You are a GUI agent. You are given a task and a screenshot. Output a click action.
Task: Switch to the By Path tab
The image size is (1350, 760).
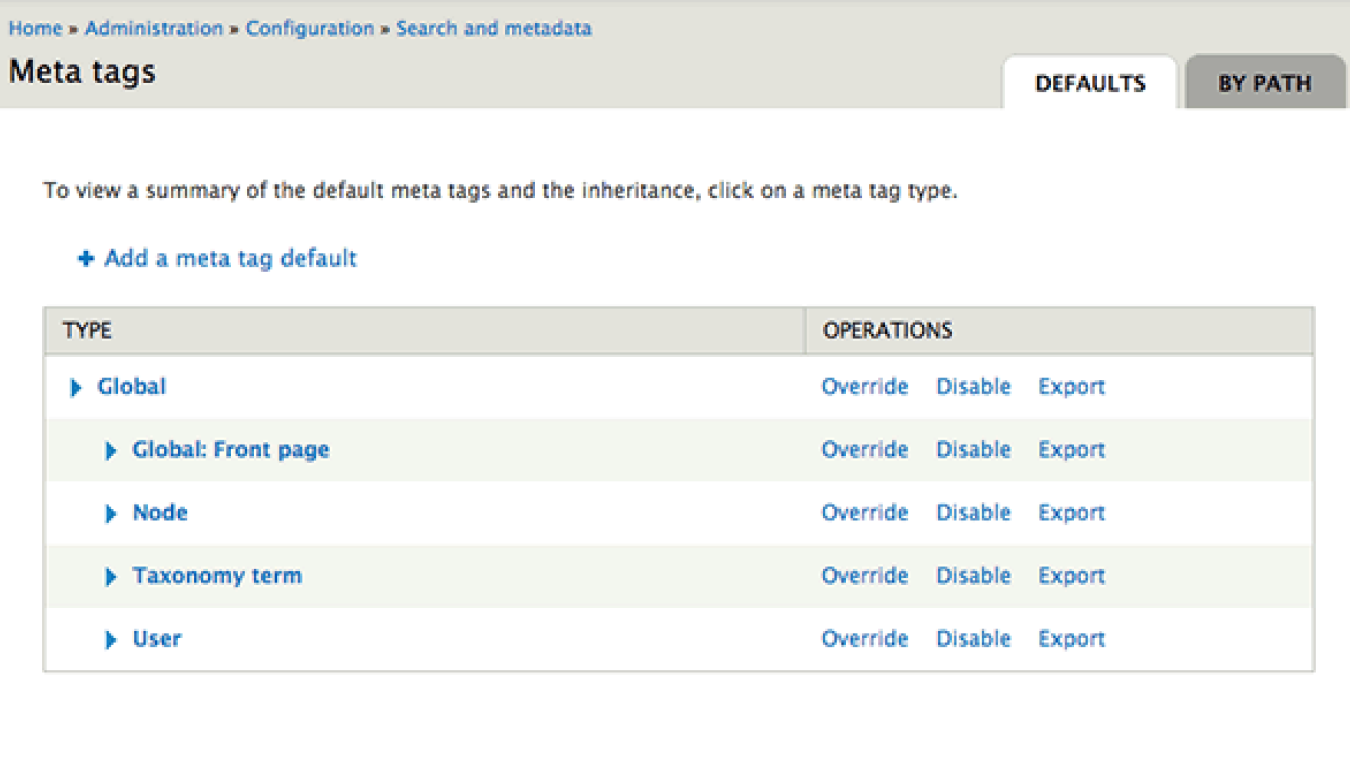pos(1266,83)
